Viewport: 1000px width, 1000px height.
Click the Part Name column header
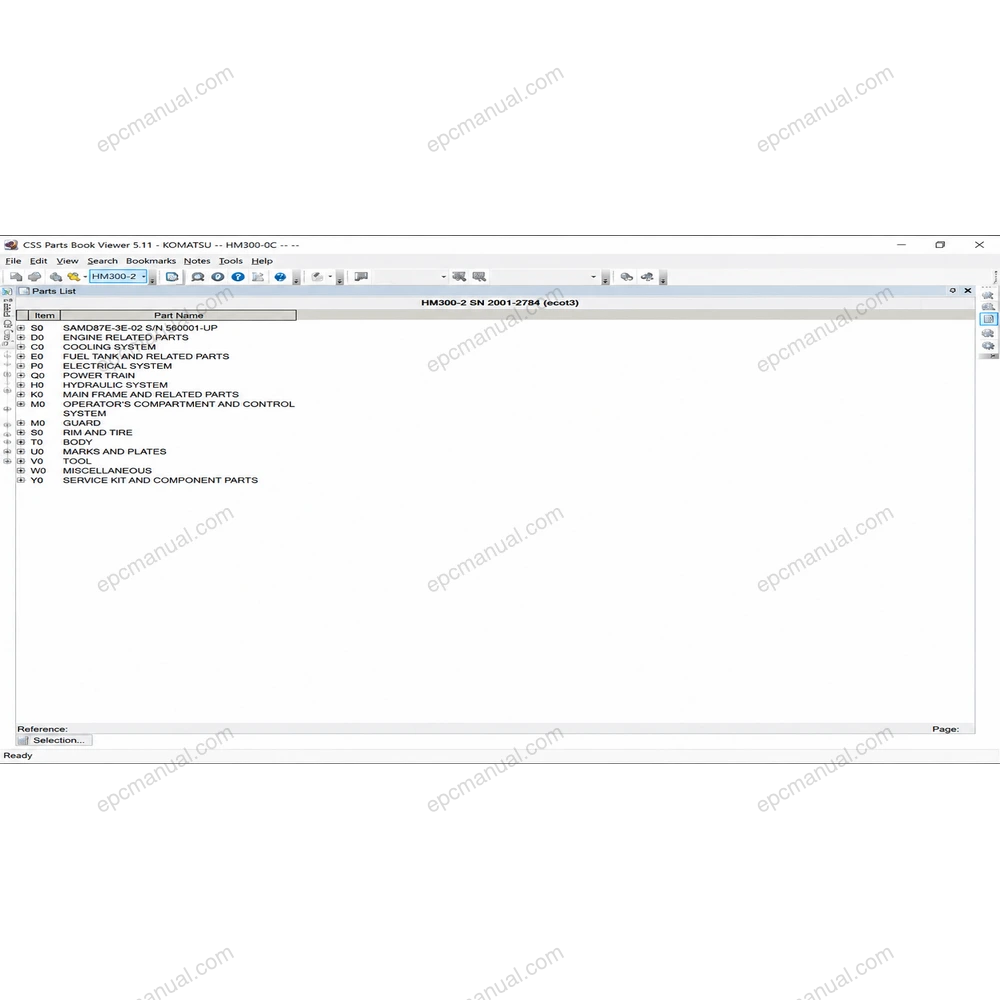pyautogui.click(x=179, y=315)
